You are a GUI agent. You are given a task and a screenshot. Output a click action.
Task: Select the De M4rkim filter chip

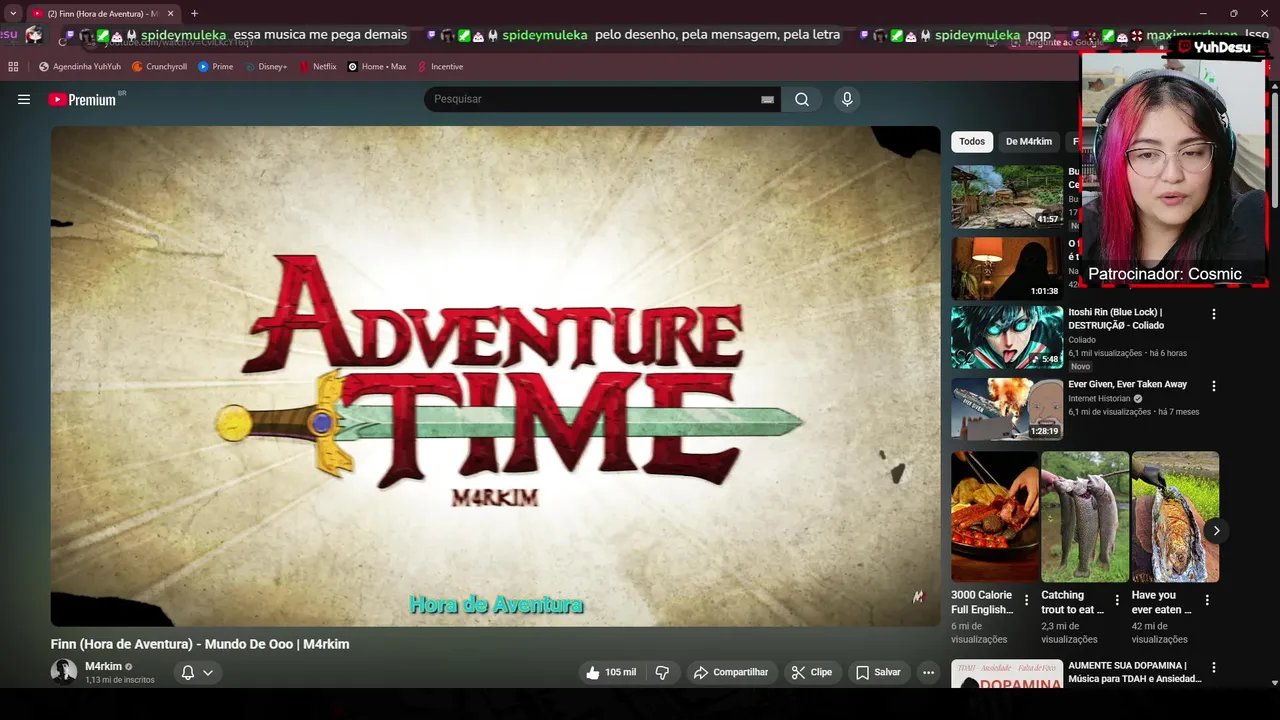pyautogui.click(x=1028, y=142)
